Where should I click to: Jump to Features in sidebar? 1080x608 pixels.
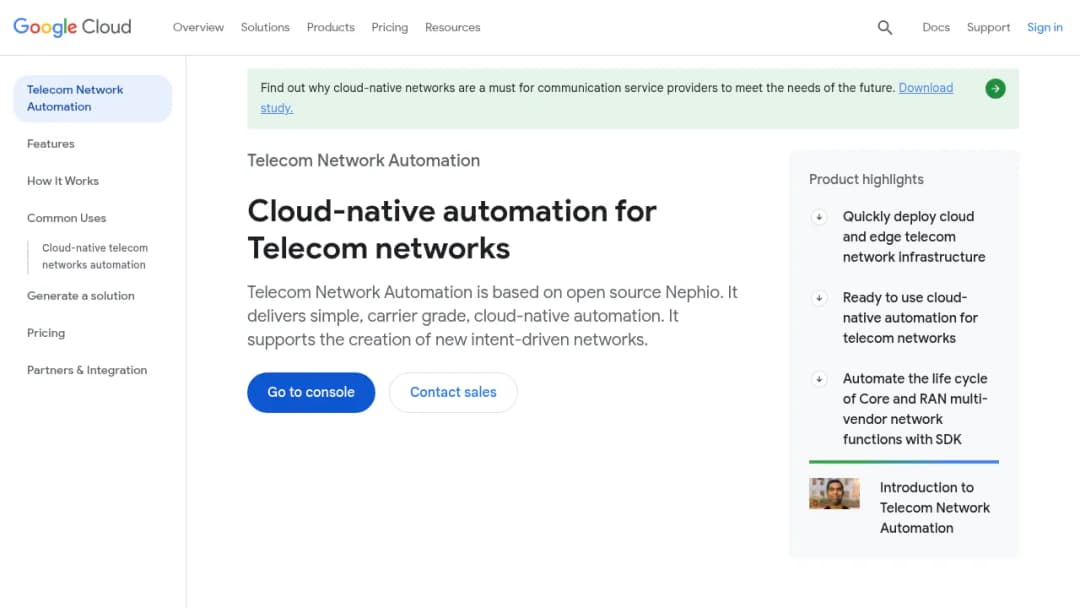point(51,144)
